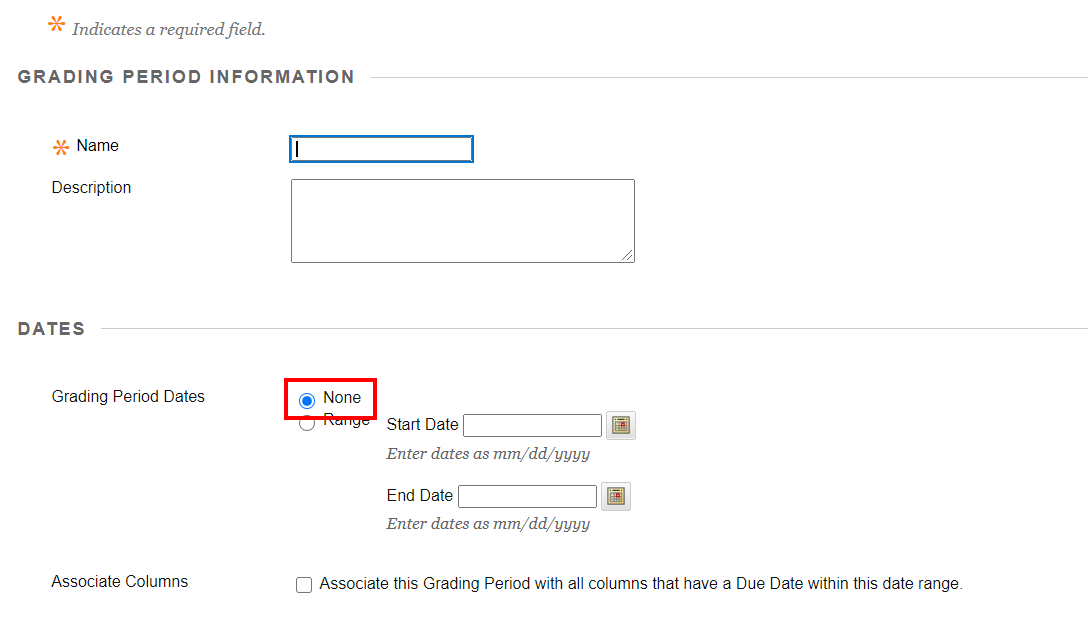Click the End Date label text

419,496
